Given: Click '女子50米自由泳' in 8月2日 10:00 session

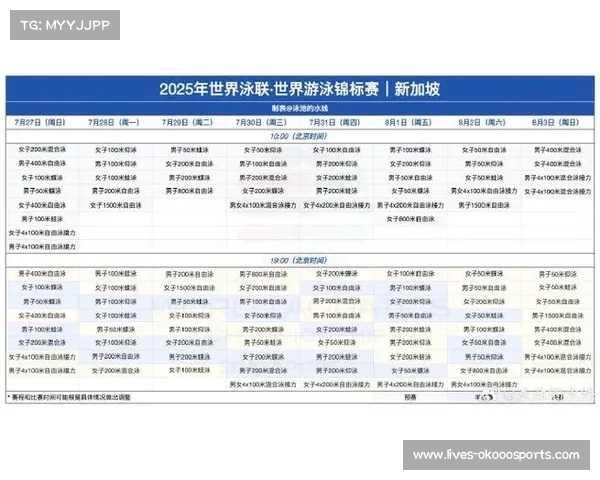Looking at the screenshot, I should tap(484, 150).
